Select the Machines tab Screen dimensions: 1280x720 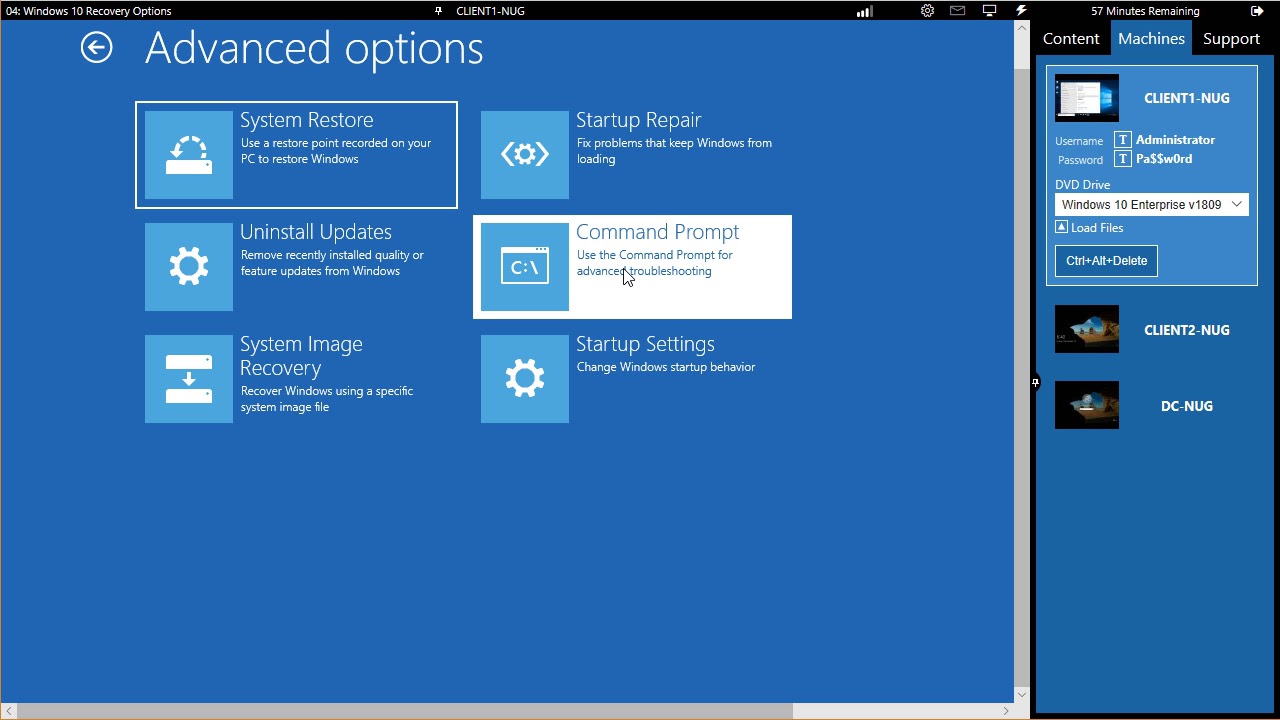coord(1152,38)
